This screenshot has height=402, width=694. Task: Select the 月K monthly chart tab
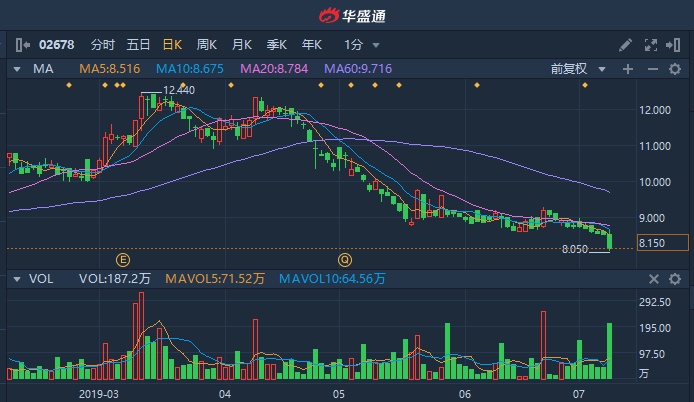(241, 45)
